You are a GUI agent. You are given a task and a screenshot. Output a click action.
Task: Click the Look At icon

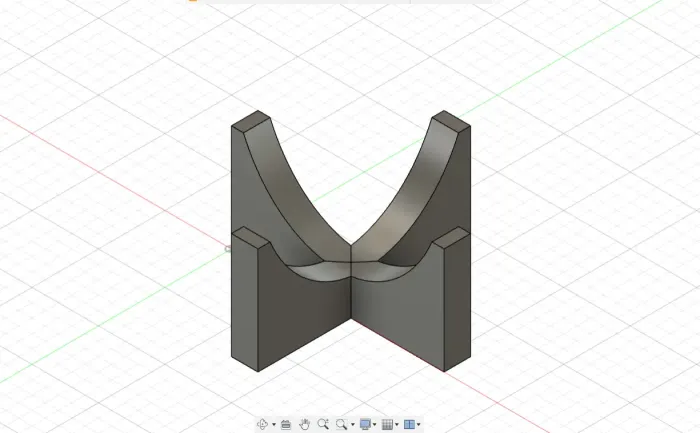click(286, 424)
